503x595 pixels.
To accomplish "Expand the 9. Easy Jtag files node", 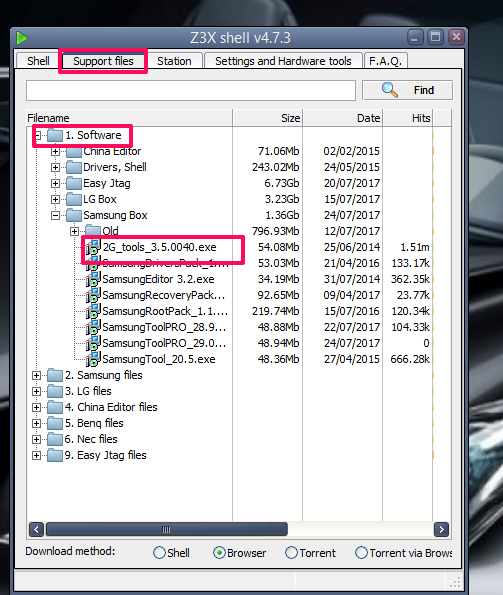I will [x=36, y=455].
